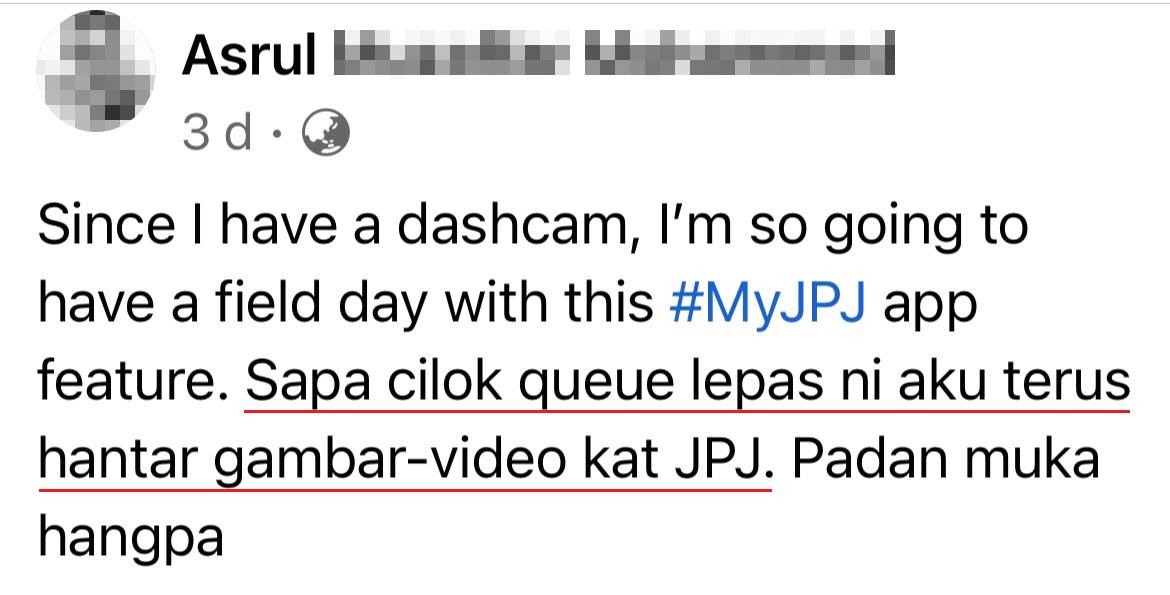Open the pixelated profile picture
Image resolution: width=1170 pixels, height=595 pixels.
coord(96,71)
